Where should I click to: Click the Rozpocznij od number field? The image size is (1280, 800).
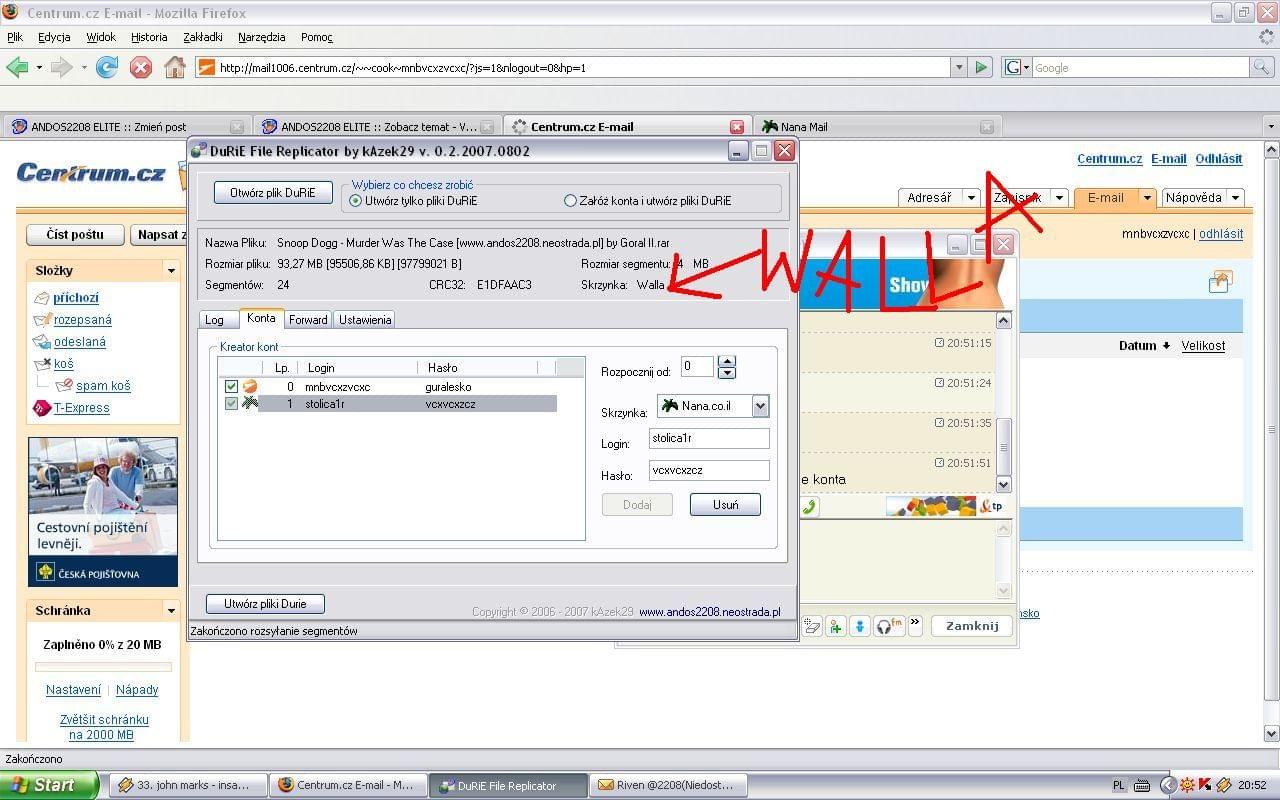(x=697, y=367)
